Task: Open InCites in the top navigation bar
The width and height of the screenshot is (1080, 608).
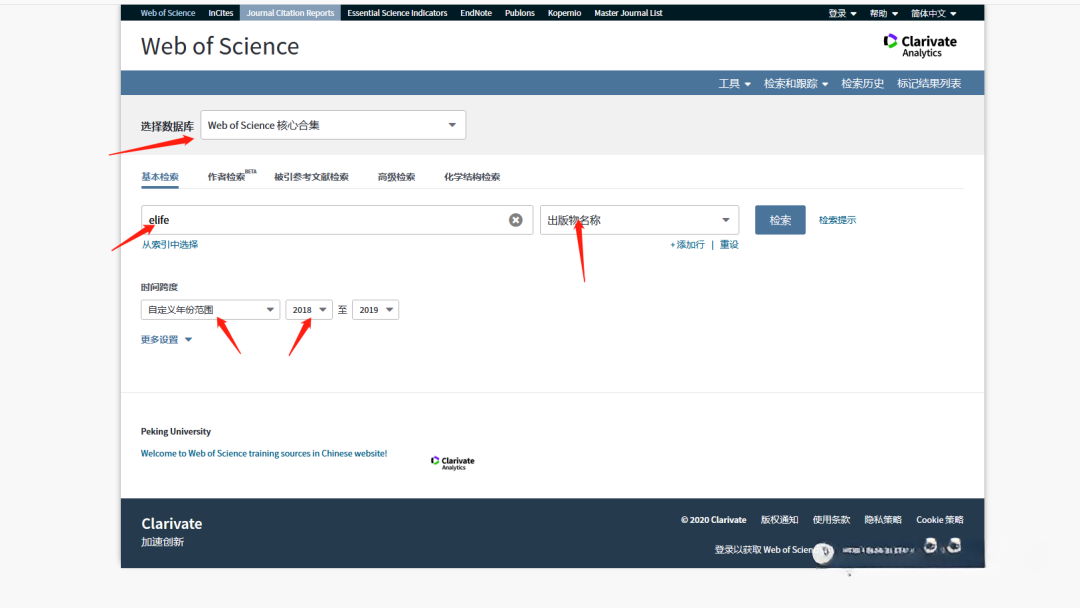Action: click(x=220, y=13)
